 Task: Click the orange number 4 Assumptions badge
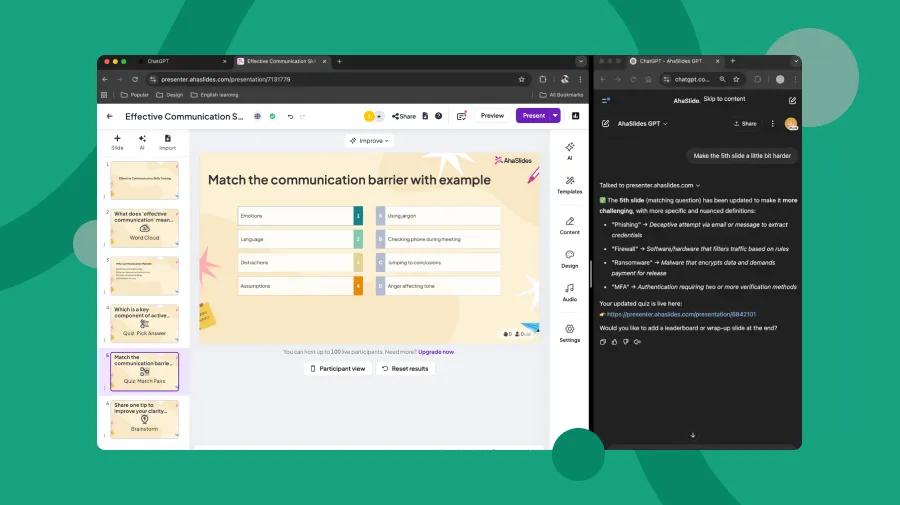(358, 286)
